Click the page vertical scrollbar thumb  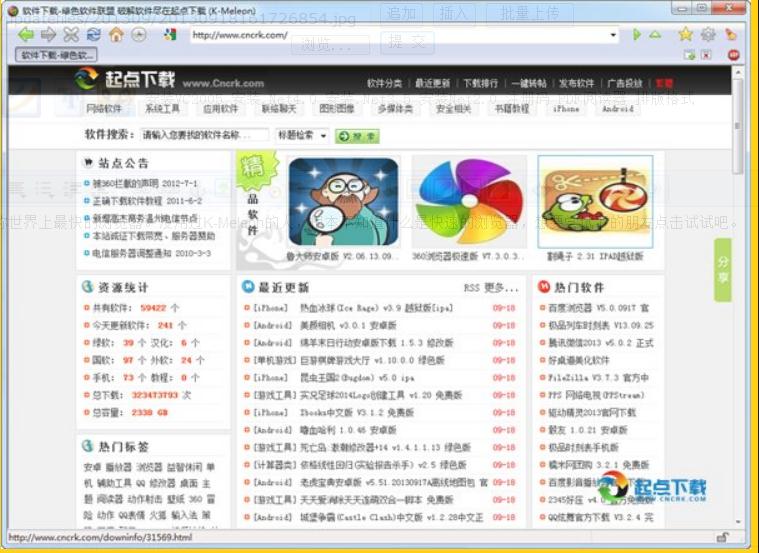click(x=738, y=126)
